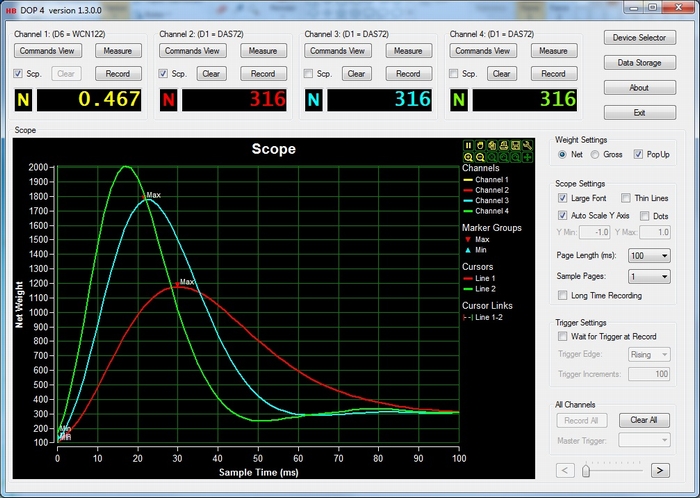Enable the Dots checkbox
700x498 pixels.
point(645,216)
